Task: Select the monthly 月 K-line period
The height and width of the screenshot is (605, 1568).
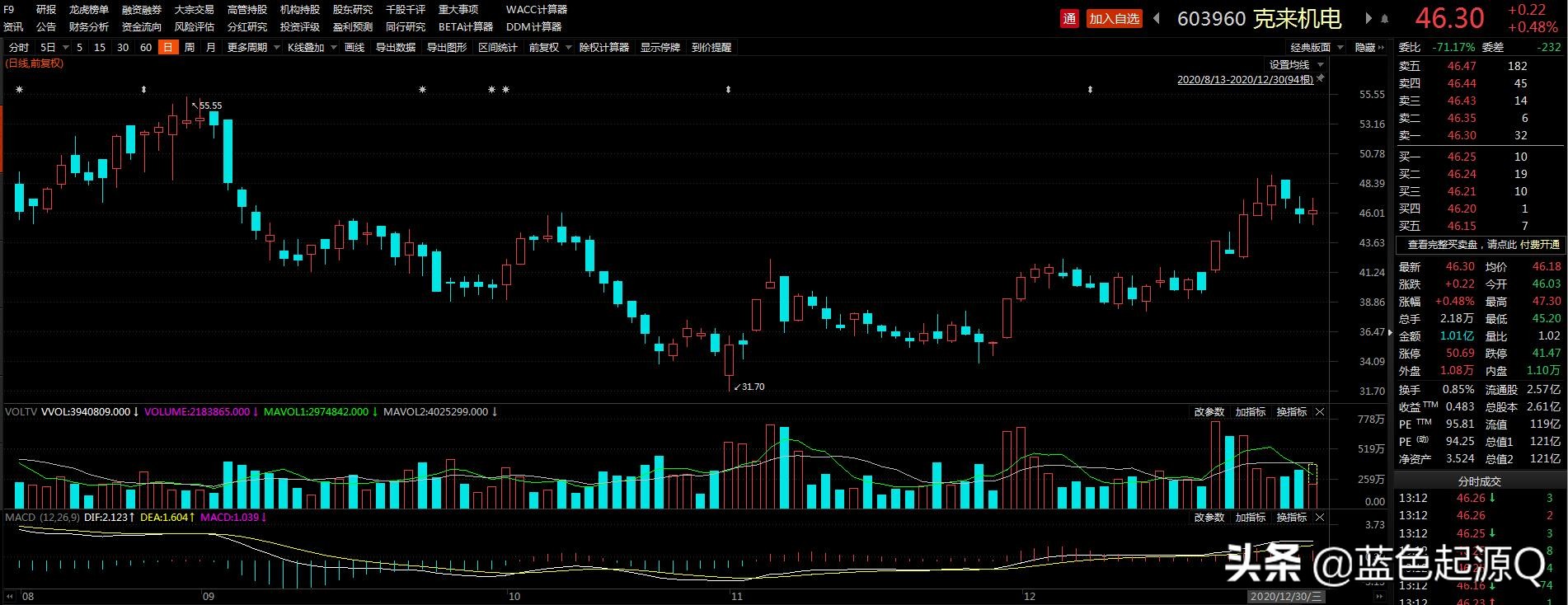Action: coord(210,48)
